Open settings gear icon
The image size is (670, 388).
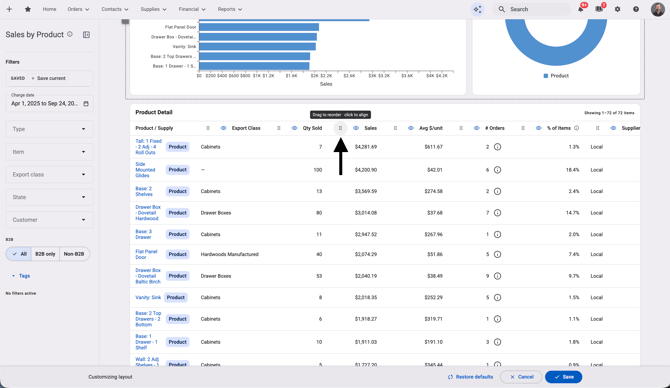point(617,9)
